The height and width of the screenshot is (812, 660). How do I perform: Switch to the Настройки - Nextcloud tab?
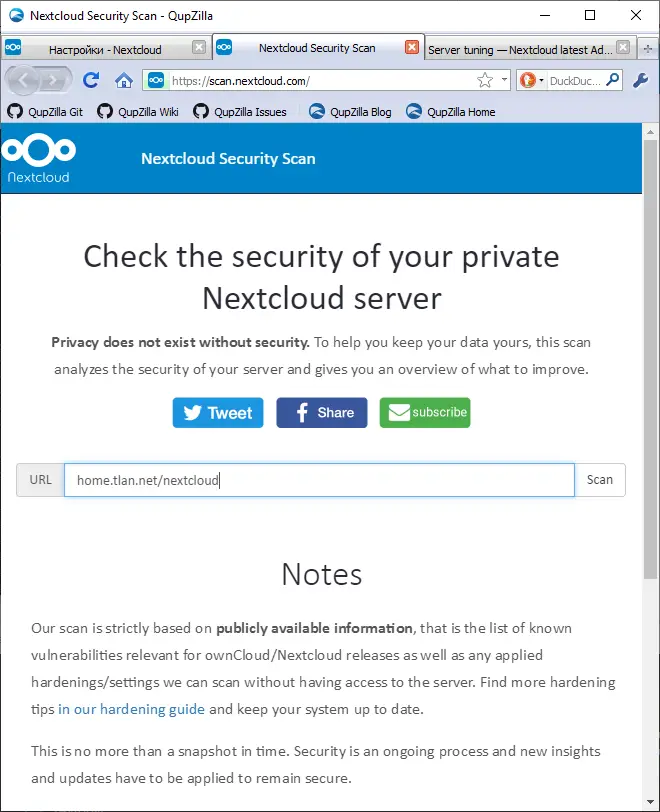pyautogui.click(x=105, y=50)
